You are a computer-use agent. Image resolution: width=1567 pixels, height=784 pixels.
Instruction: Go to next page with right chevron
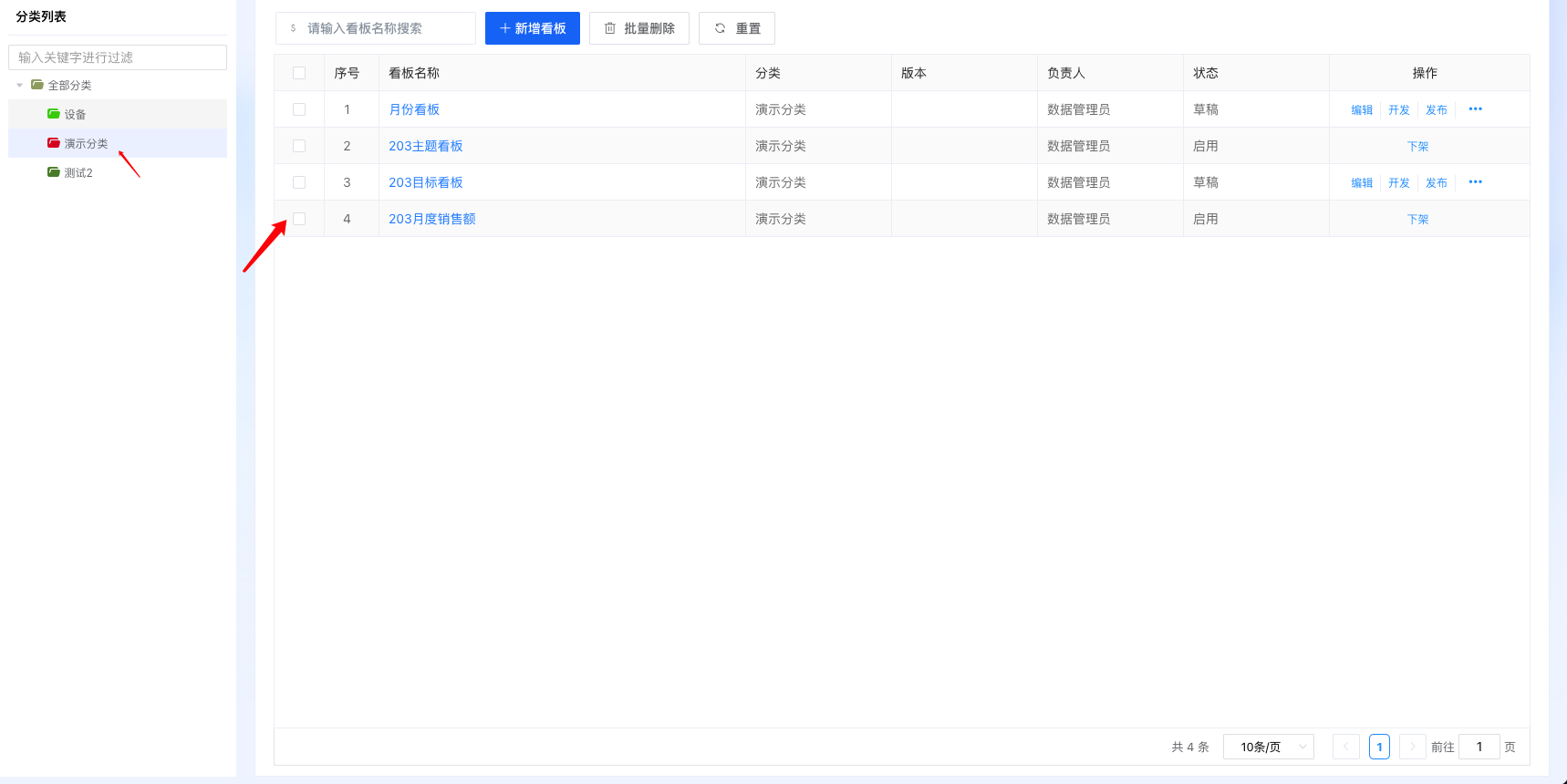click(x=1412, y=747)
